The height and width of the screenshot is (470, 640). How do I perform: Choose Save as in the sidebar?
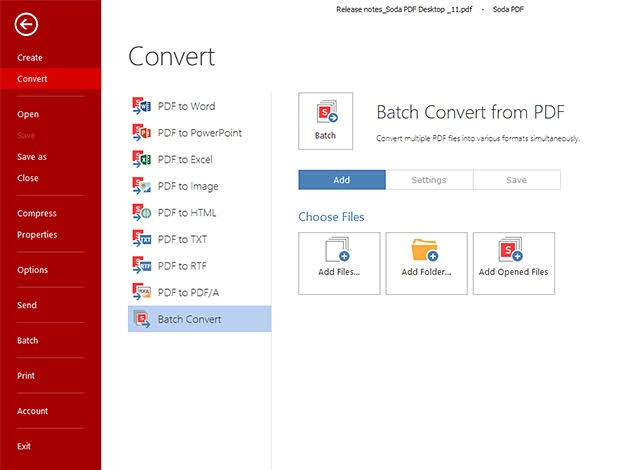tap(32, 157)
